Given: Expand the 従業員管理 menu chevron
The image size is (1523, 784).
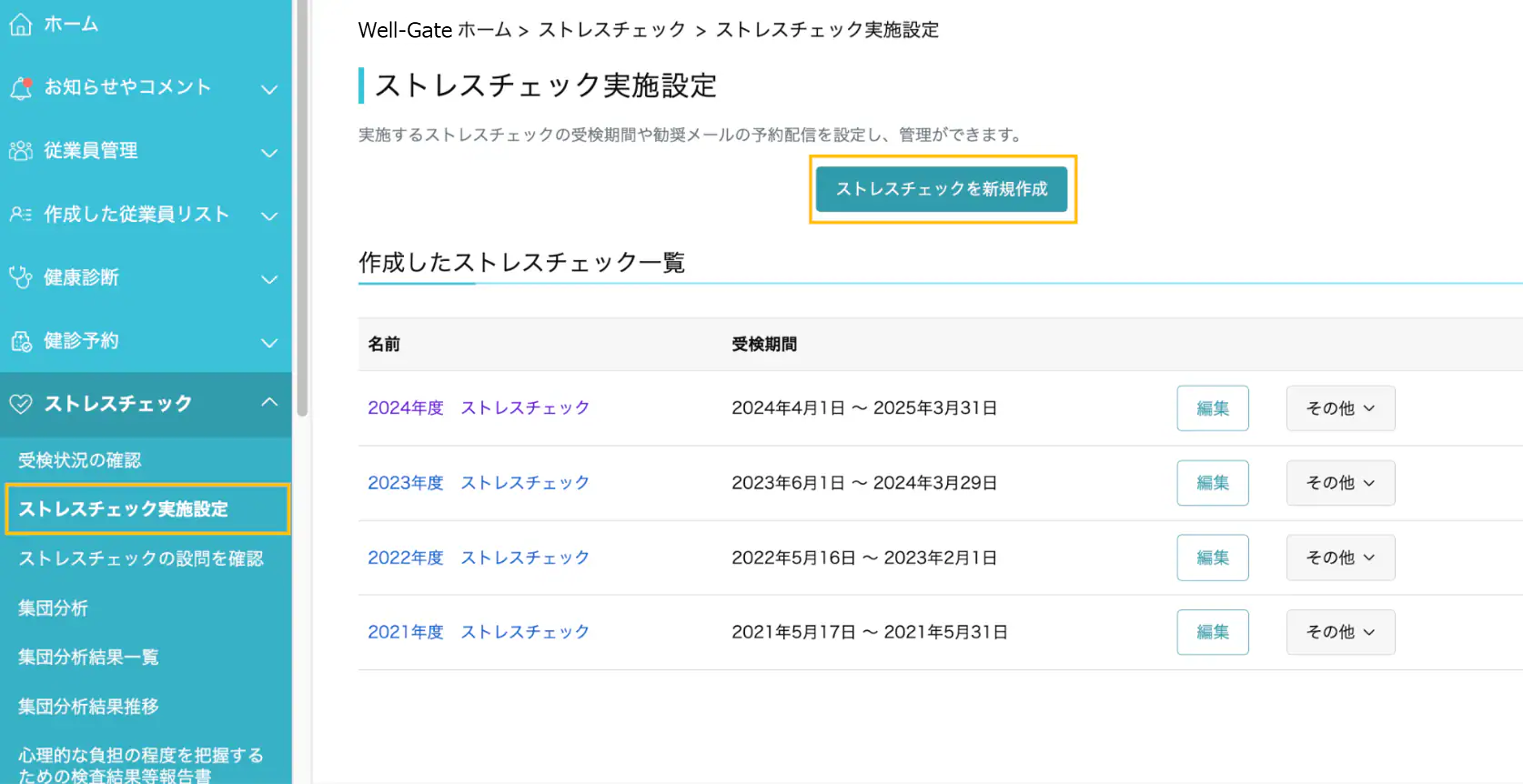Looking at the screenshot, I should (270, 153).
